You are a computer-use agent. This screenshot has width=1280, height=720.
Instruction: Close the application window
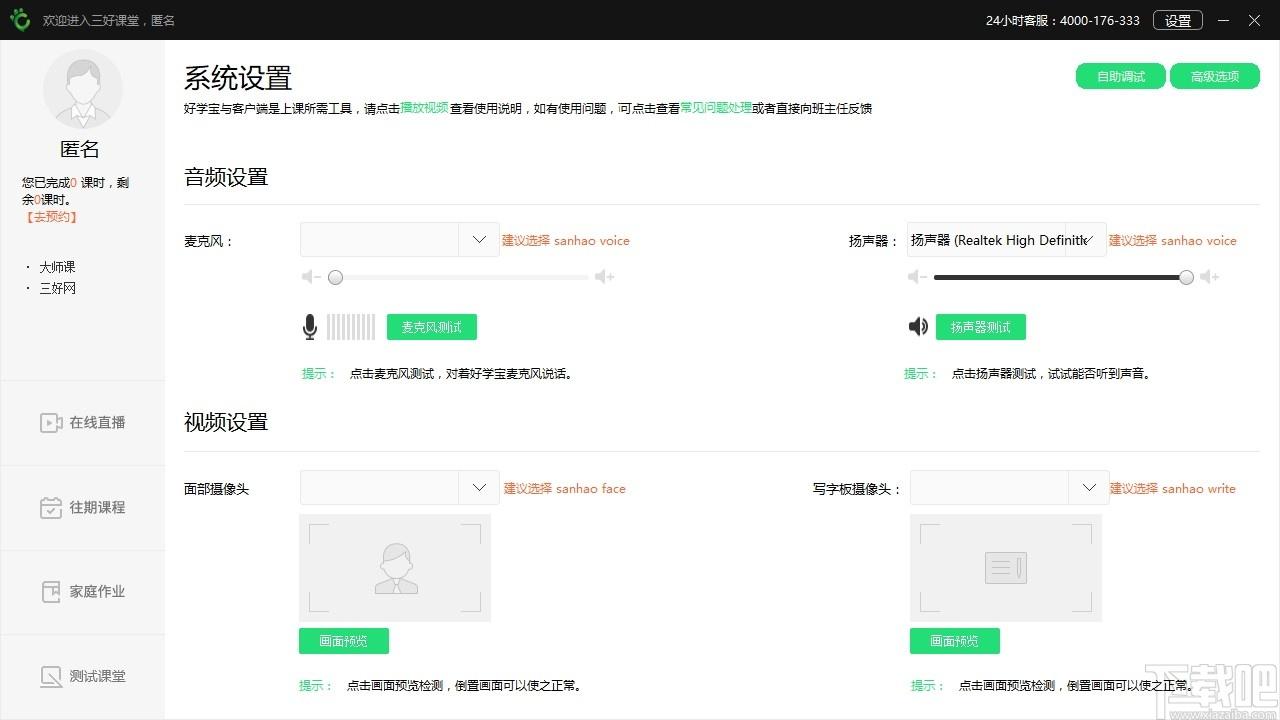pyautogui.click(x=1254, y=20)
